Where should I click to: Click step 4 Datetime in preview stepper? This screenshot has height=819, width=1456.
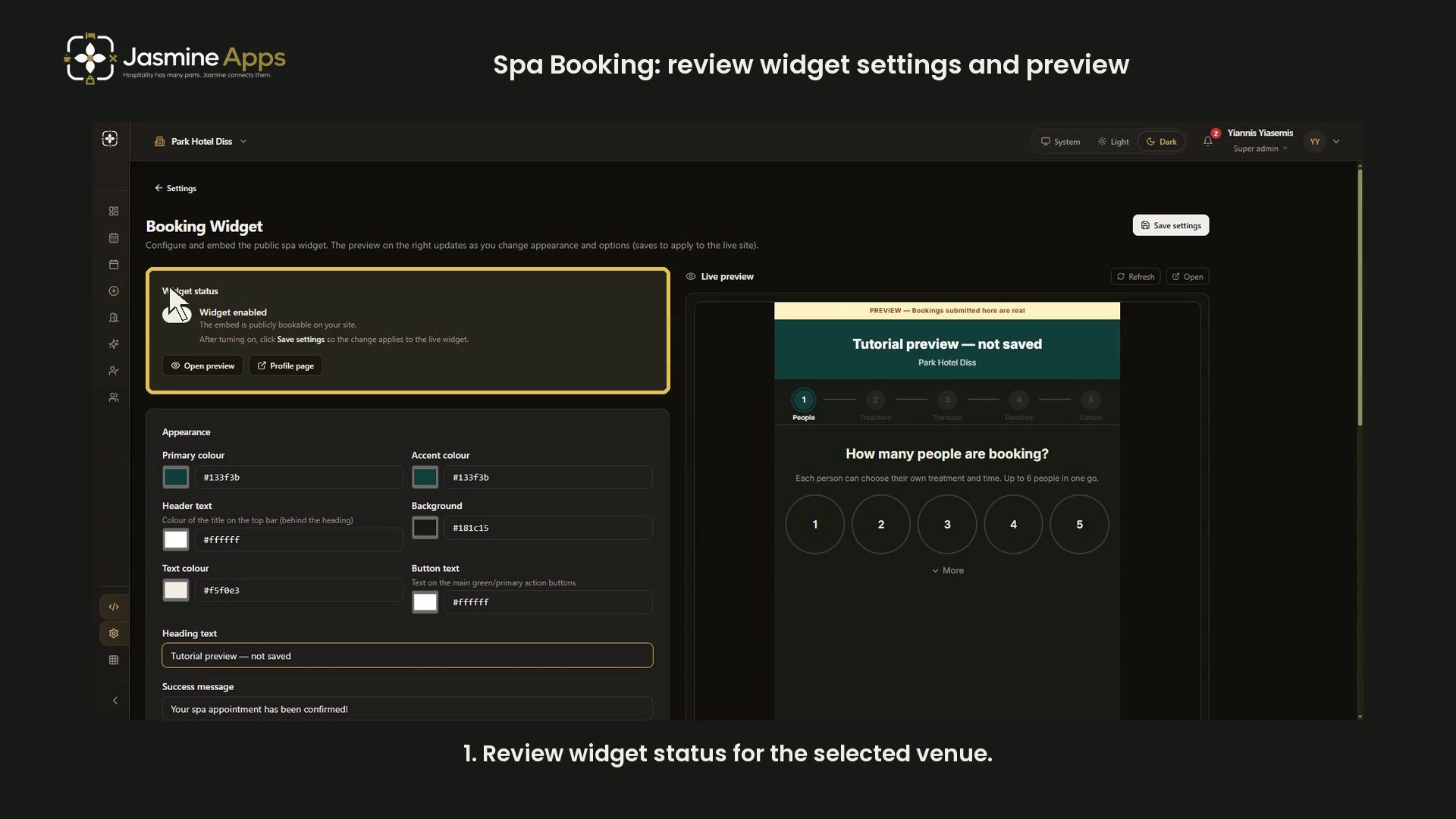tap(1019, 405)
